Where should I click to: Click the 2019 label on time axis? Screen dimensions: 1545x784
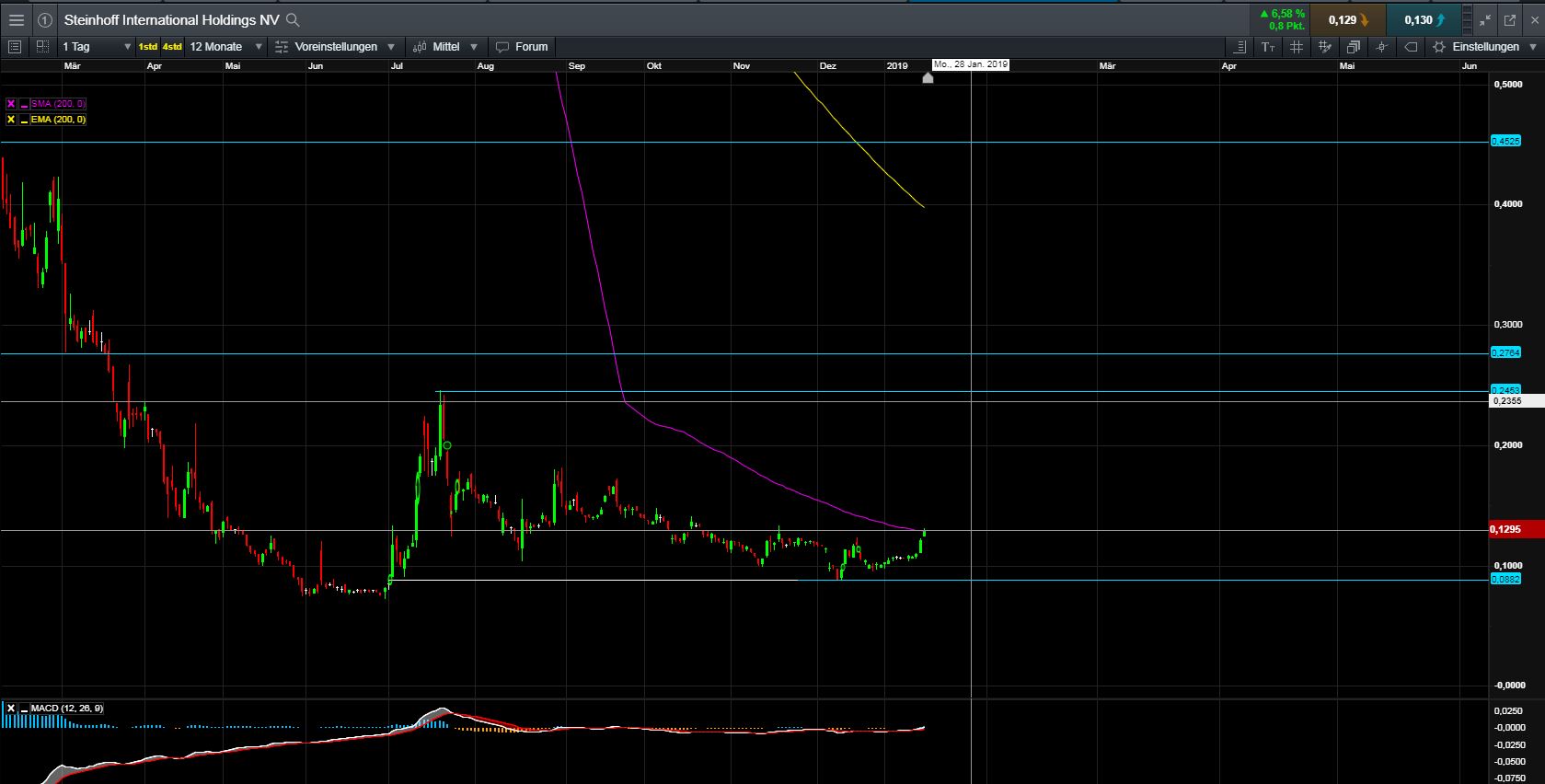point(897,66)
